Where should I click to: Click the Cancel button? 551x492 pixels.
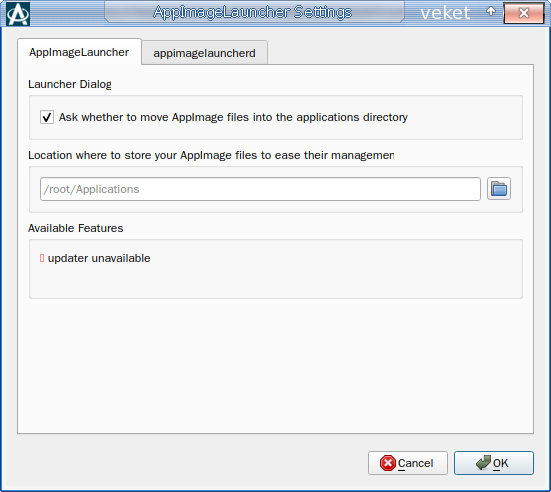coord(408,463)
